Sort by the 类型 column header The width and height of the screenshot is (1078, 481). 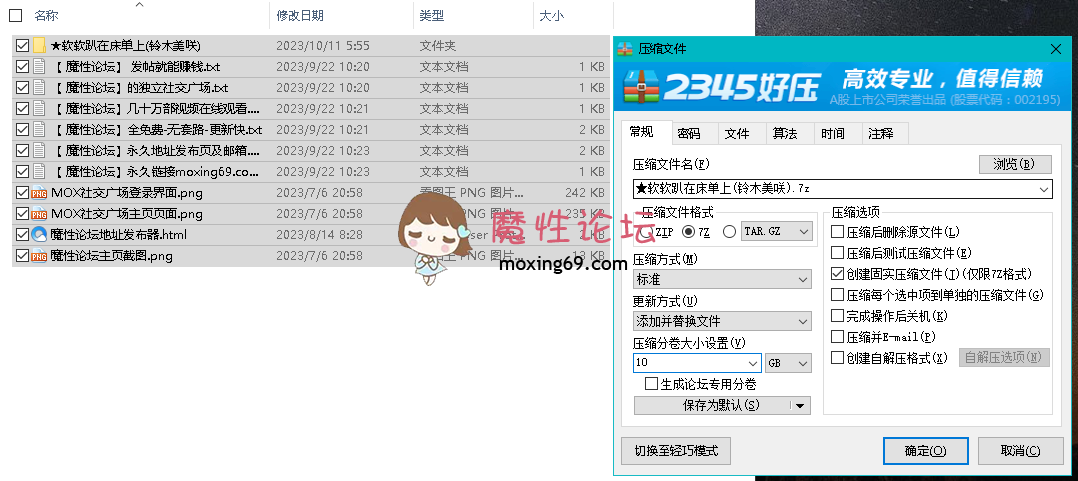click(x=432, y=15)
